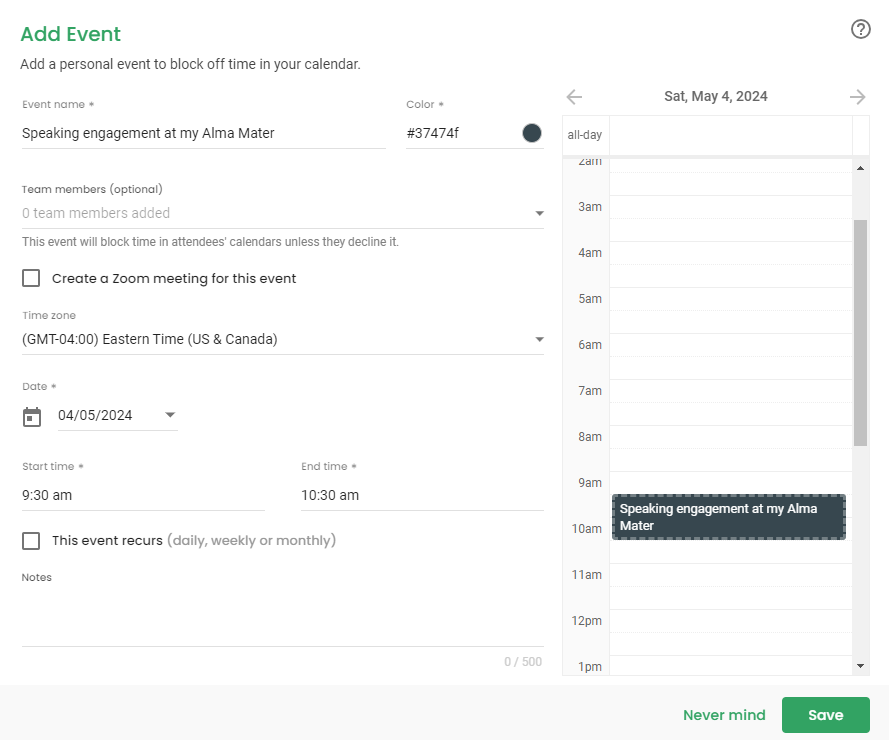The width and height of the screenshot is (889, 740).
Task: Click the Never mind link
Action: coord(724,714)
